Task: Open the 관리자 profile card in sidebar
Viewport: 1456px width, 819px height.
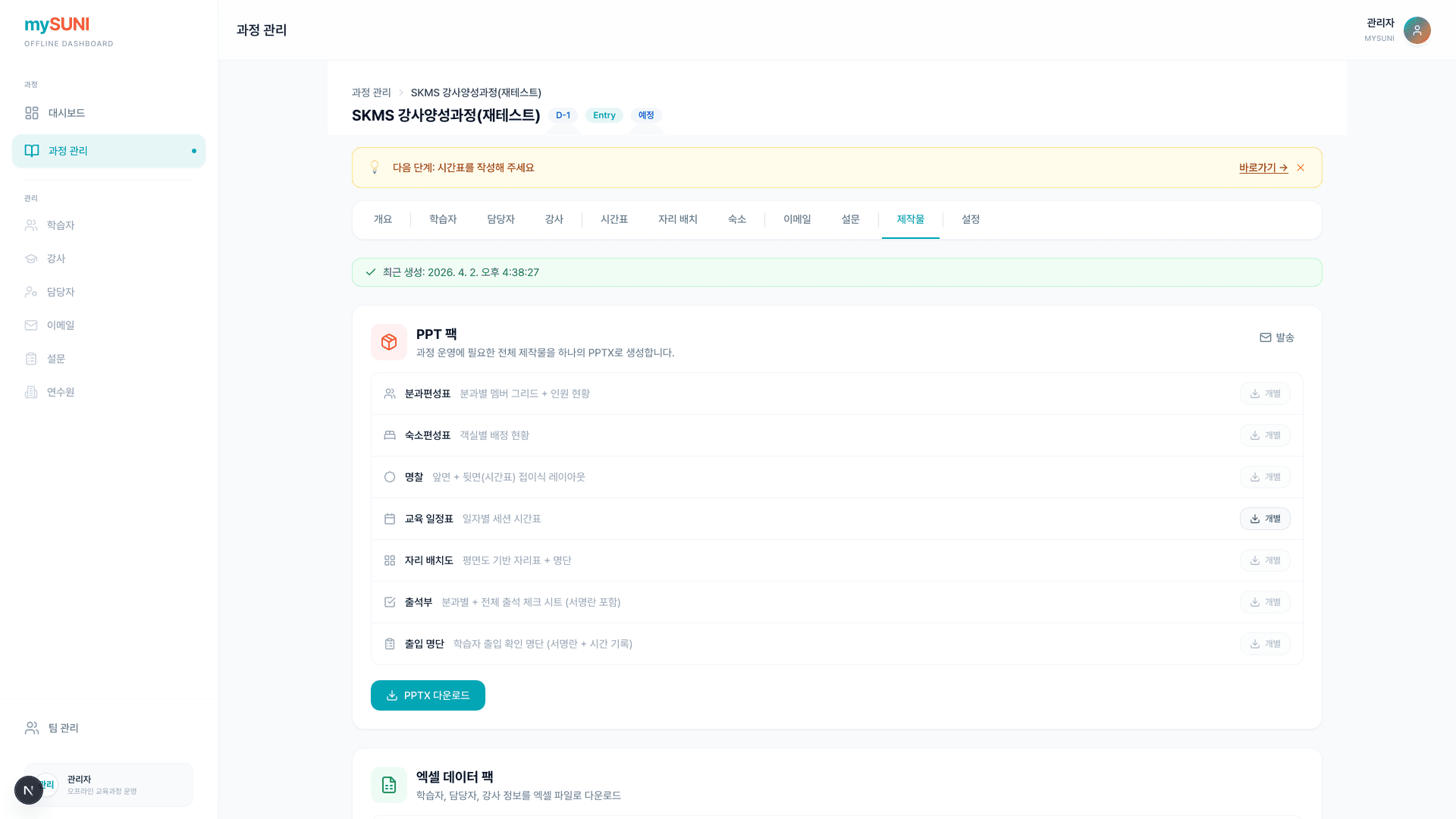Action: pyautogui.click(x=108, y=785)
